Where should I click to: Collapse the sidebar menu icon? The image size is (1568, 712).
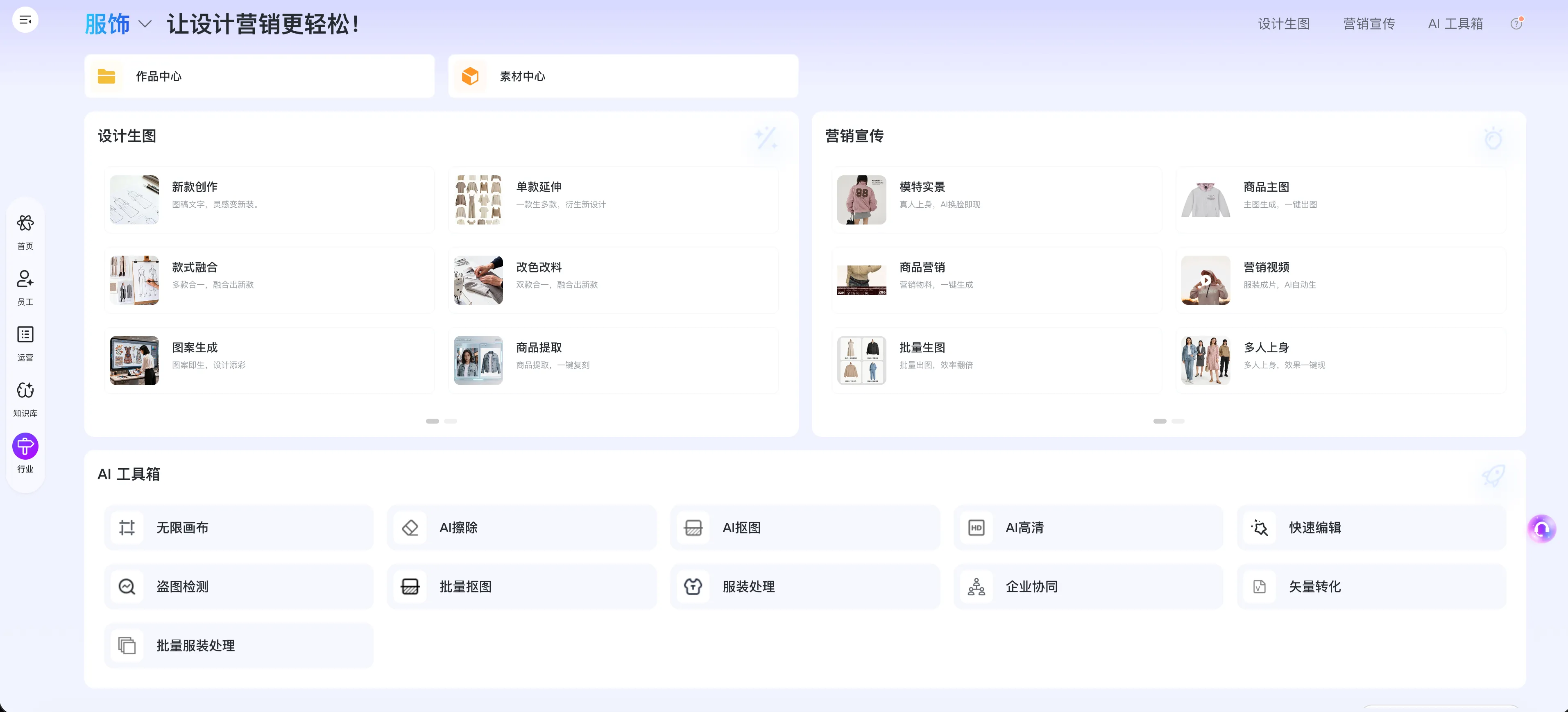coord(25,20)
